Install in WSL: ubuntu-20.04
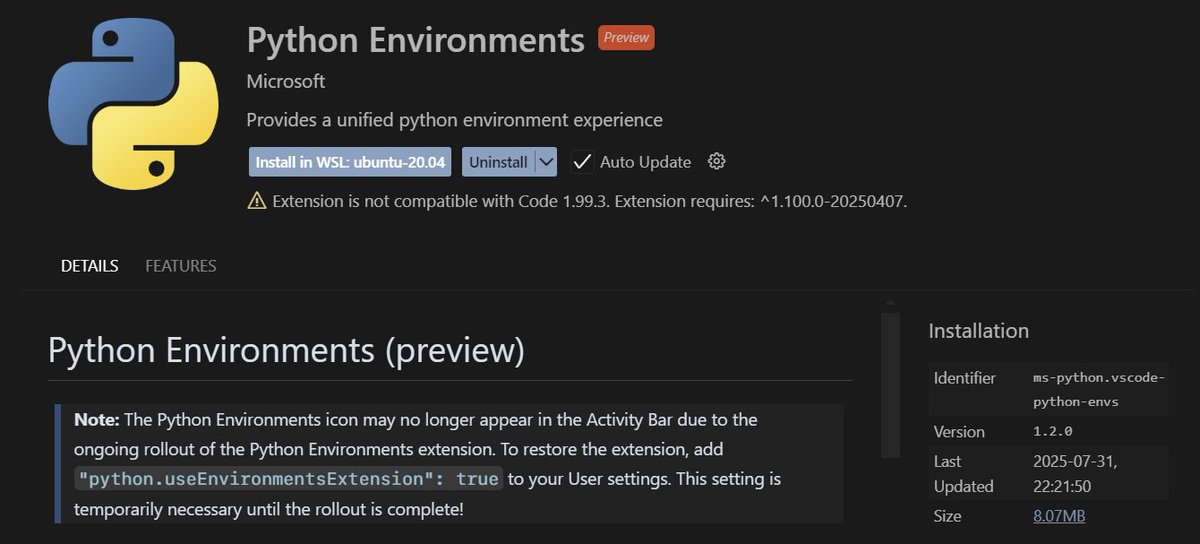Image resolution: width=1200 pixels, height=544 pixels. pos(351,161)
